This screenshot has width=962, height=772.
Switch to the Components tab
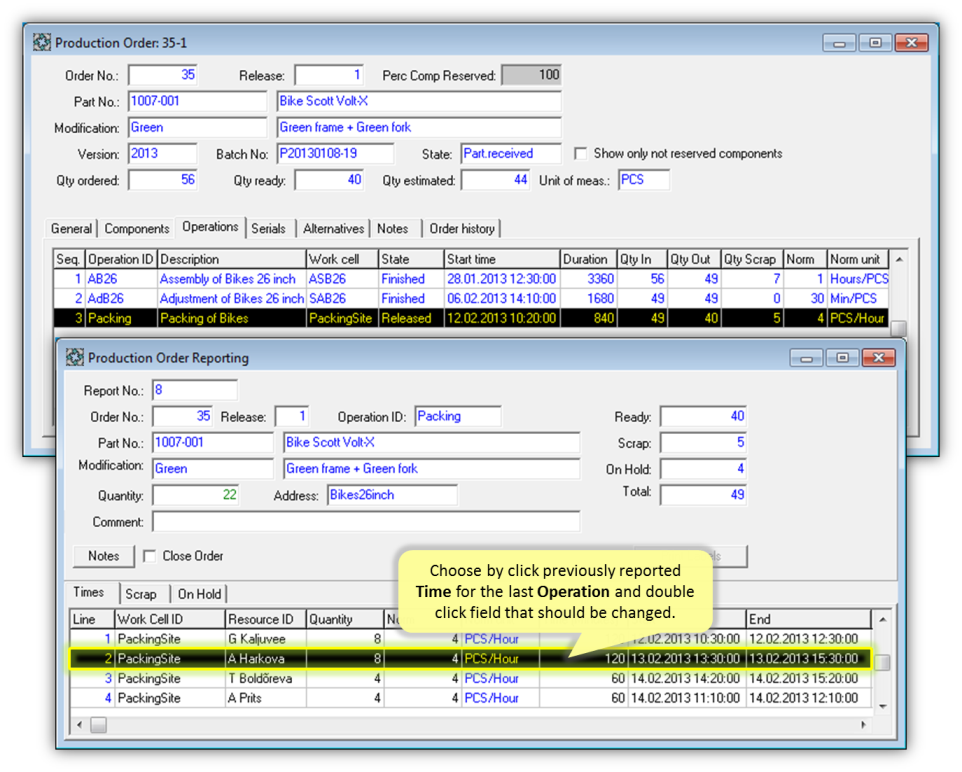coord(137,228)
